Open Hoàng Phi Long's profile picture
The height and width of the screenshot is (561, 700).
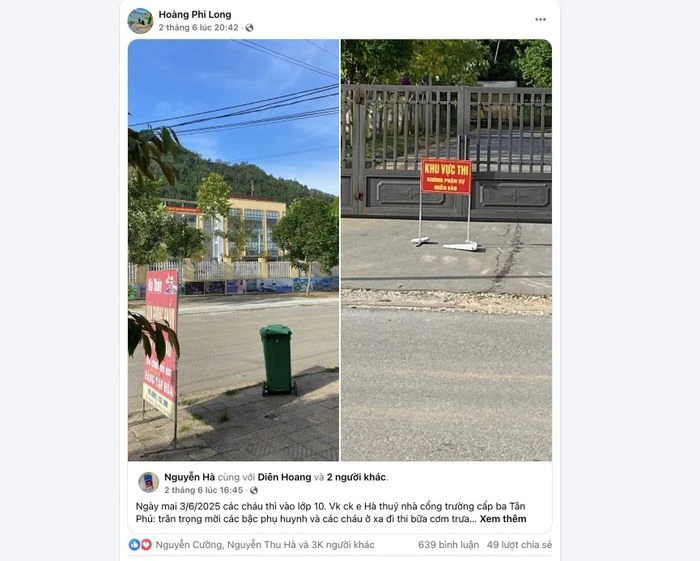point(140,21)
